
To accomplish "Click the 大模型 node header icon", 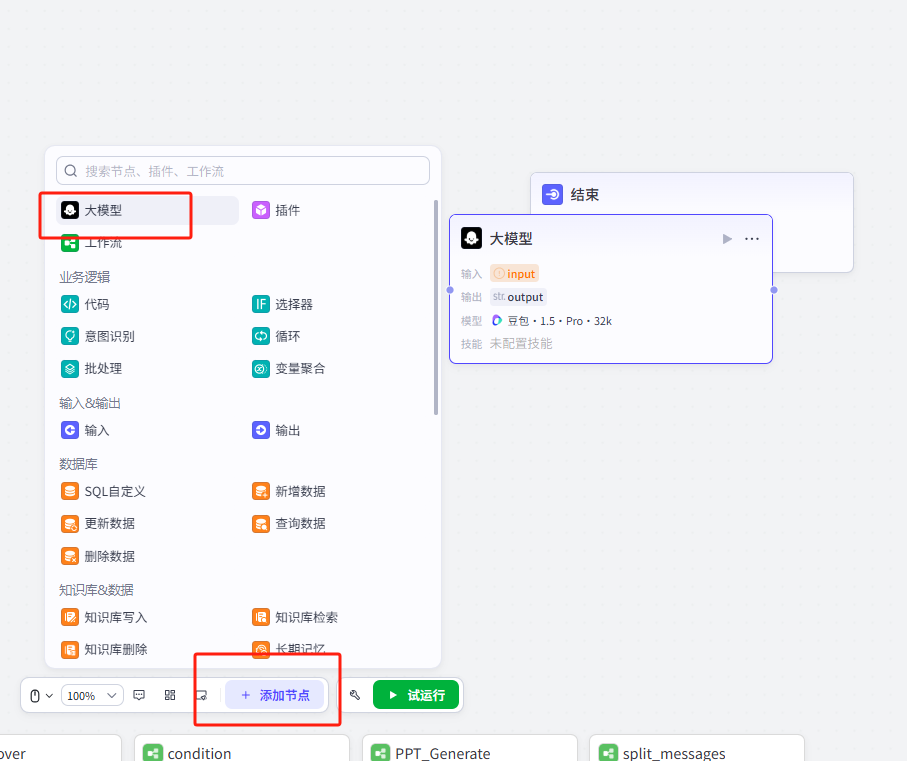I will [x=471, y=238].
